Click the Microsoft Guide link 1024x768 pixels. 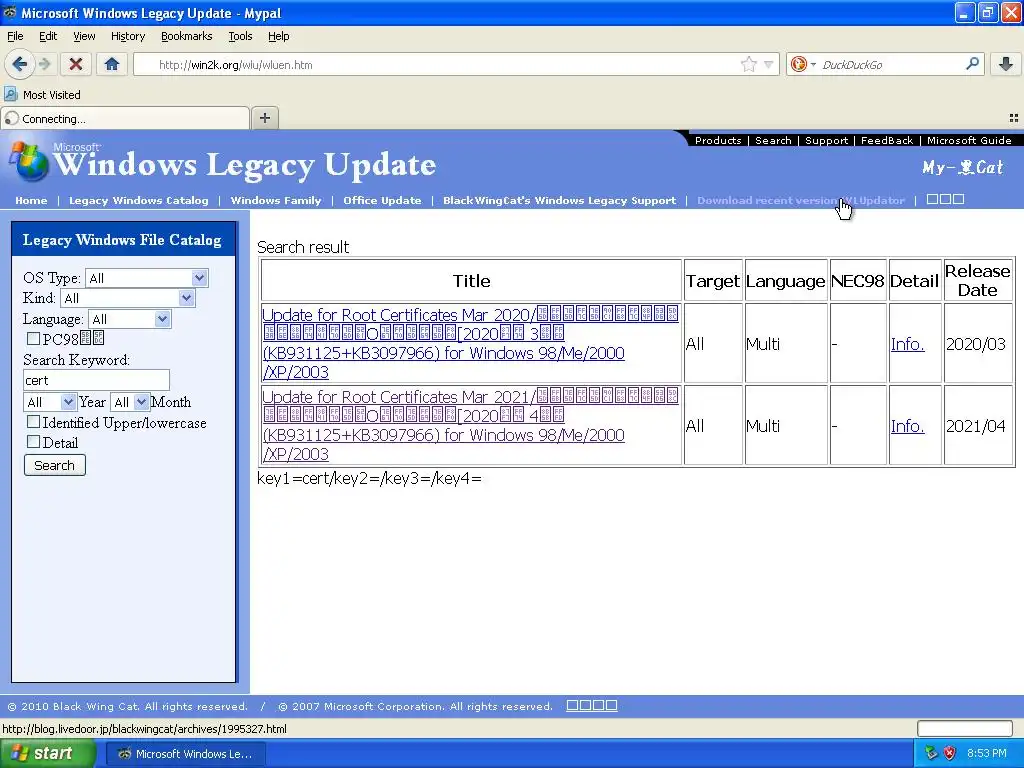pos(969,140)
